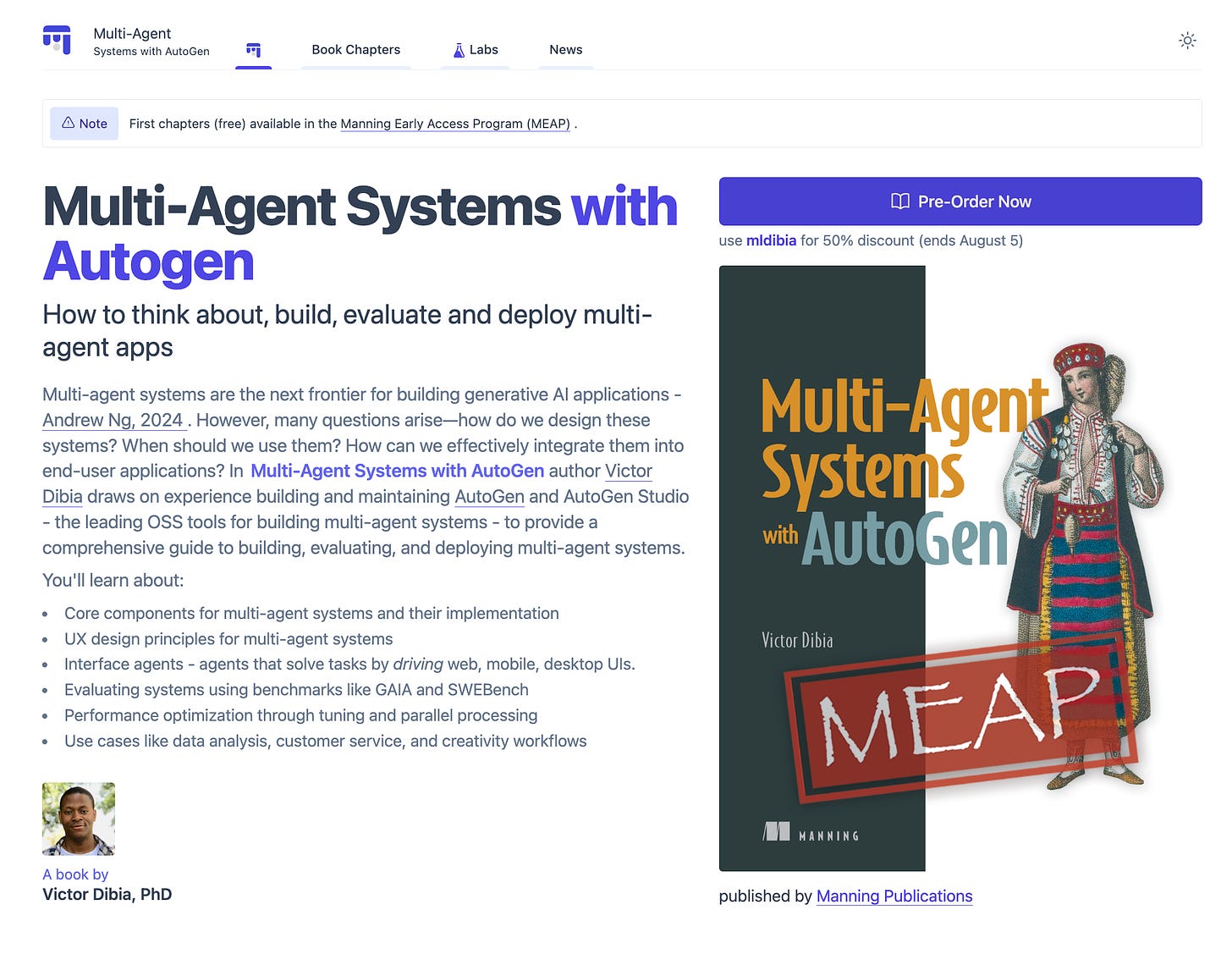The image size is (1232, 954).
Task: Click bullet 'Use cases like data analysis'
Action: (x=326, y=741)
